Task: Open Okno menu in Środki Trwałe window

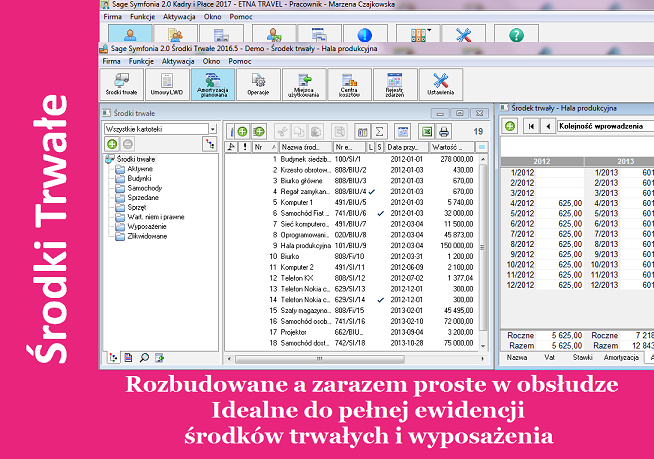Action: (x=211, y=61)
